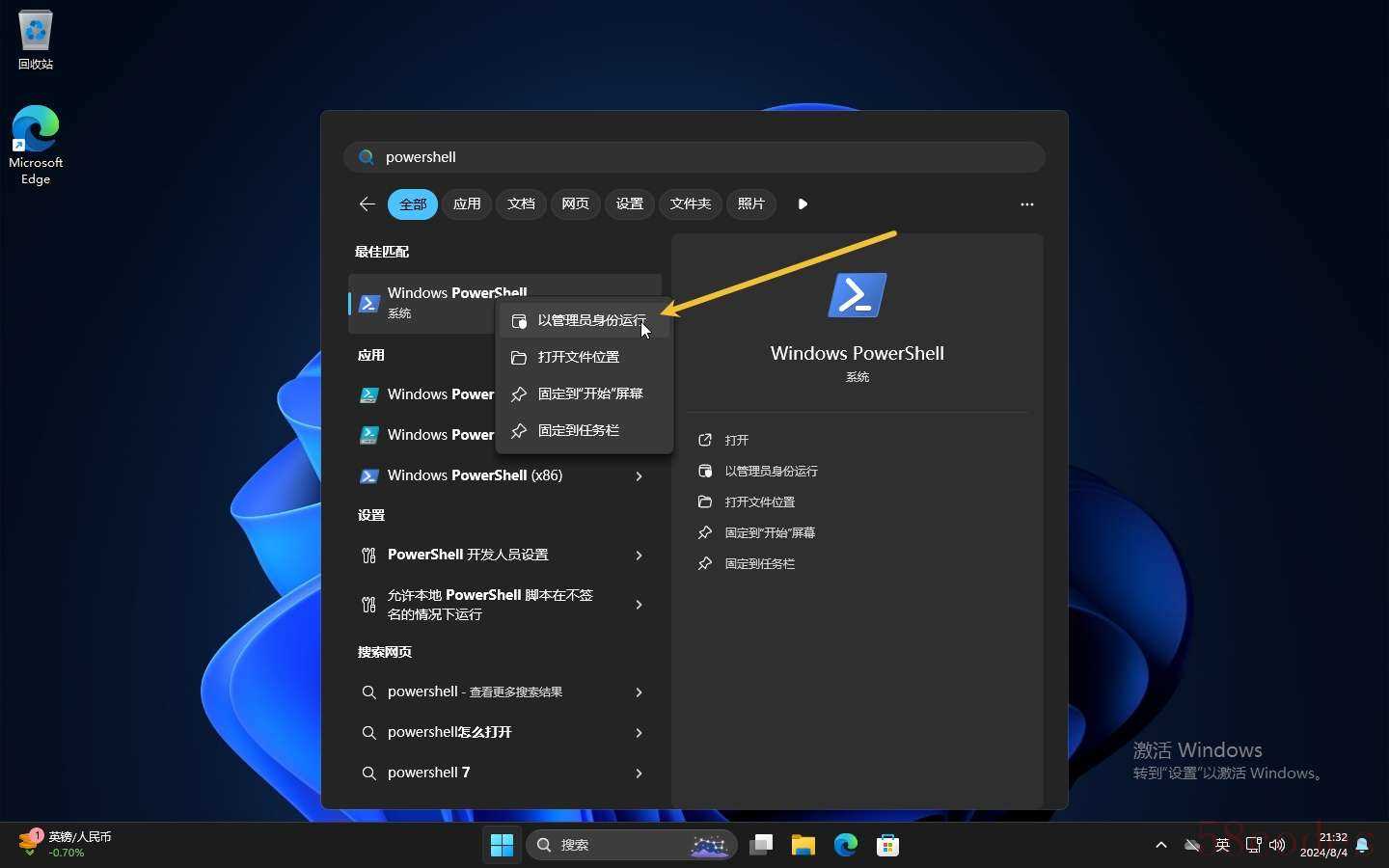Open the Windows Start button
The image size is (1389, 868).
(x=502, y=845)
